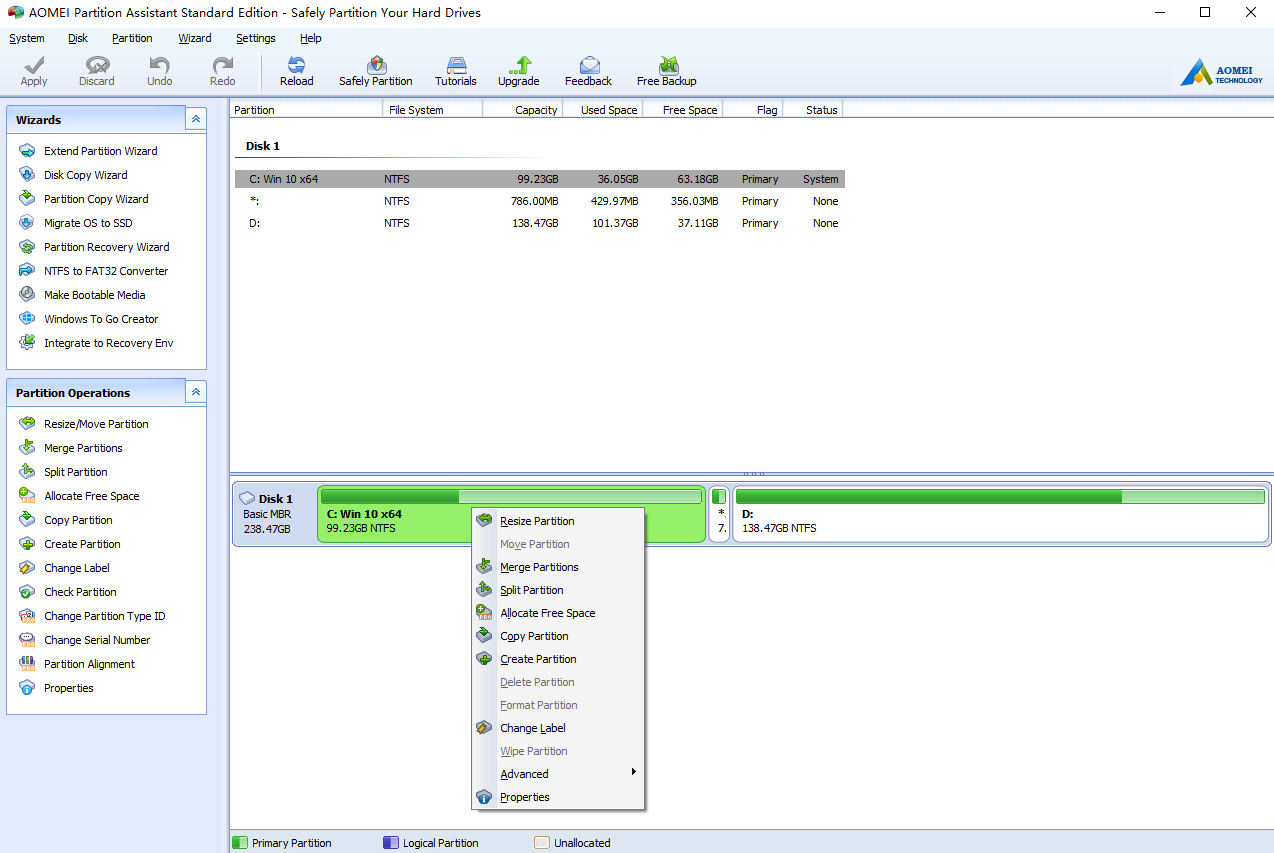1274x853 pixels.
Task: Open the System menu
Action: click(x=27, y=38)
